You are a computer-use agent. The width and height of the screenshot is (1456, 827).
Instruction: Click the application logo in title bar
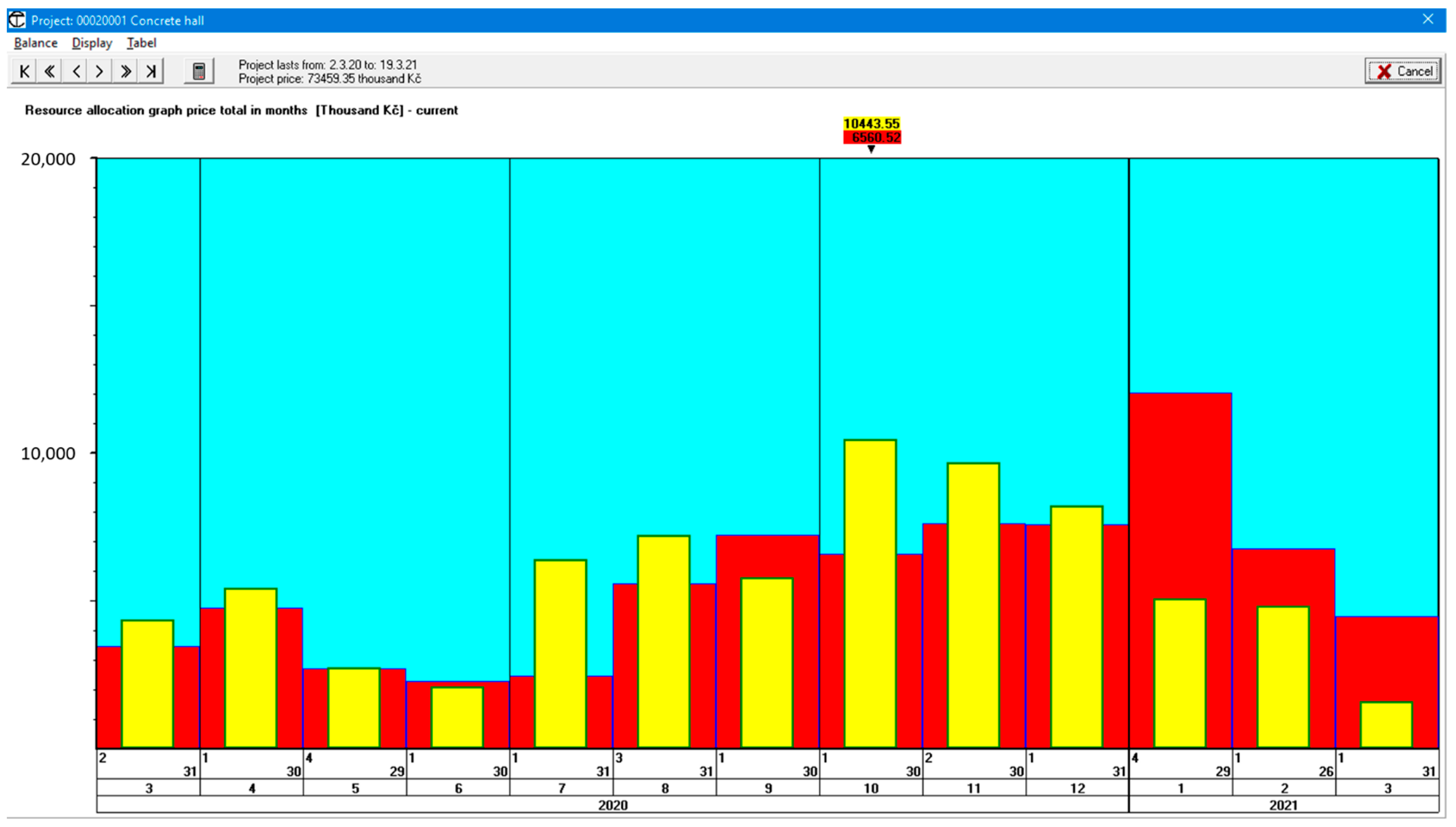(17, 20)
